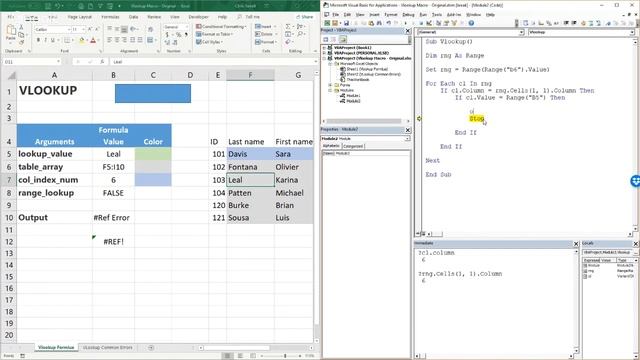Click Reset stop icon in VBA toolbar
Viewport: 640px width, 360px height.
[x=422, y=23]
